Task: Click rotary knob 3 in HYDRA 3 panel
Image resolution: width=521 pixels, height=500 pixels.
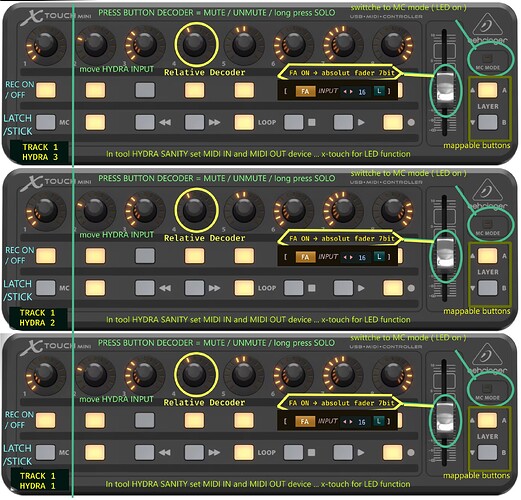Action: tap(145, 45)
